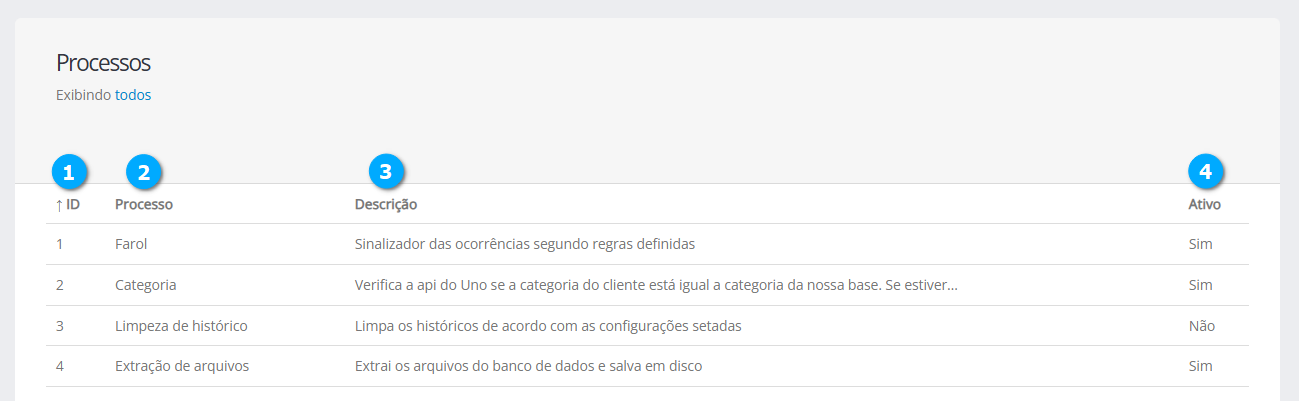The image size is (1299, 401).
Task: Sort by the Descrição column header
Action: (386, 205)
